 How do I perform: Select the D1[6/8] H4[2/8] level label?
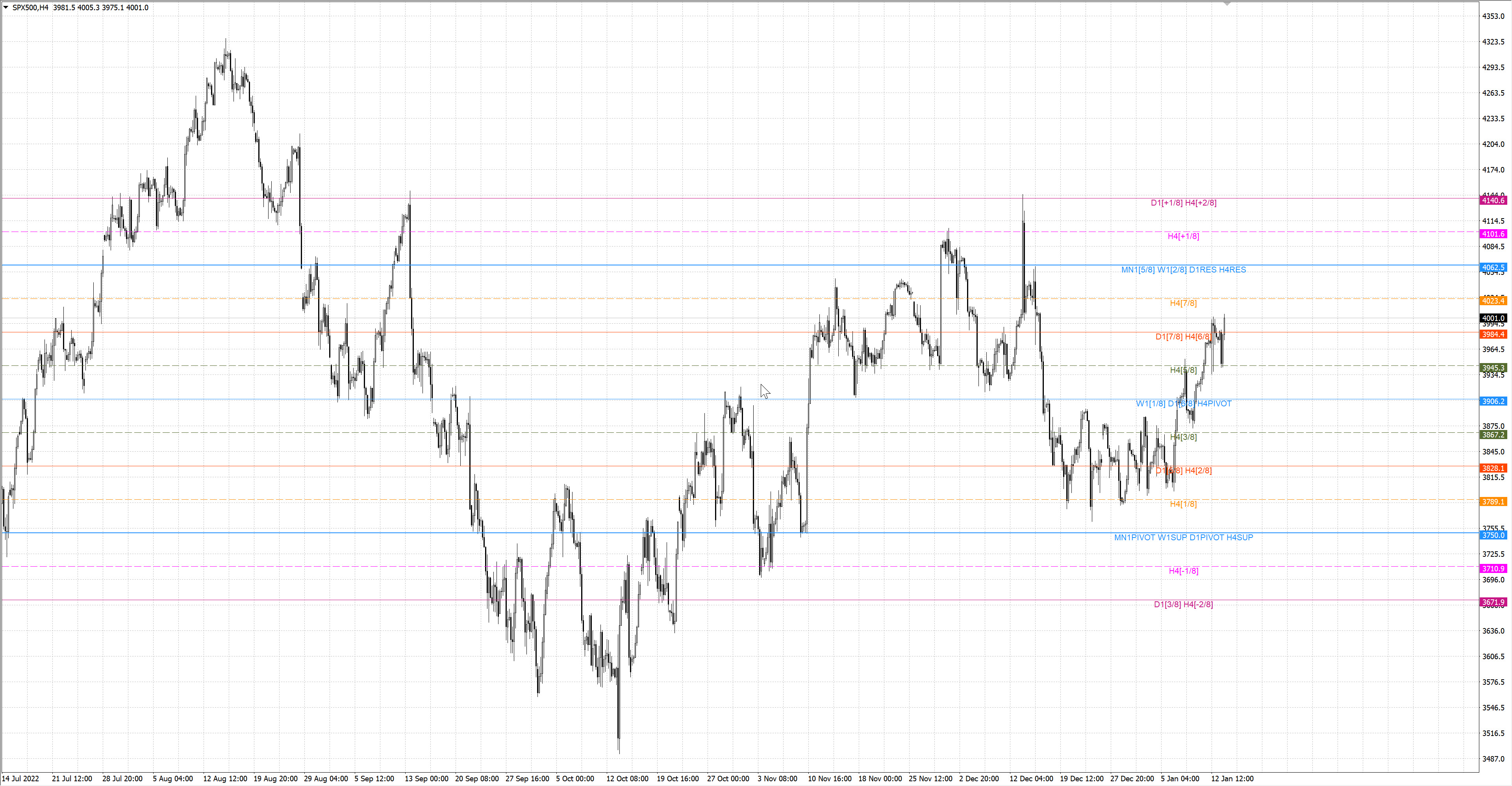1183,470
